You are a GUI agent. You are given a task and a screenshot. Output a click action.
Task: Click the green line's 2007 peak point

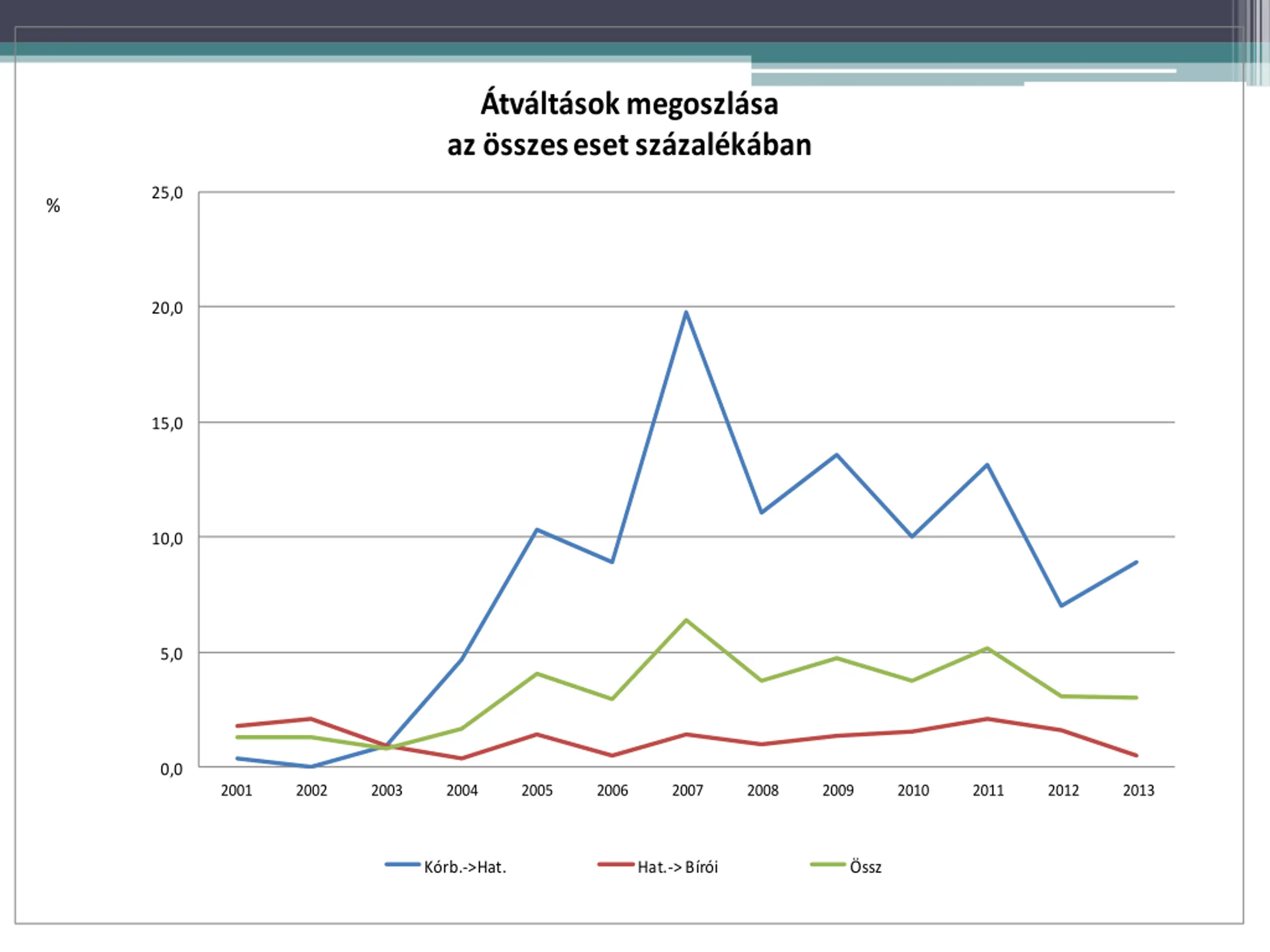(686, 620)
